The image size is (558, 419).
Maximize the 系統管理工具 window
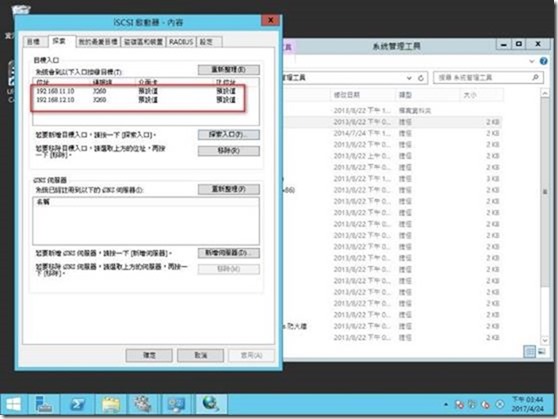pyautogui.click(x=519, y=44)
